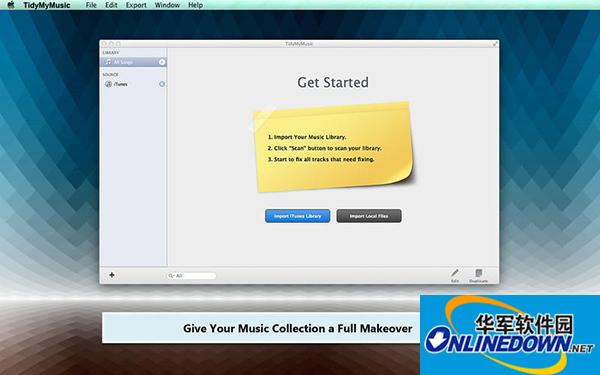This screenshot has height=375, width=600.
Task: Click the plus add button
Action: [x=112, y=275]
